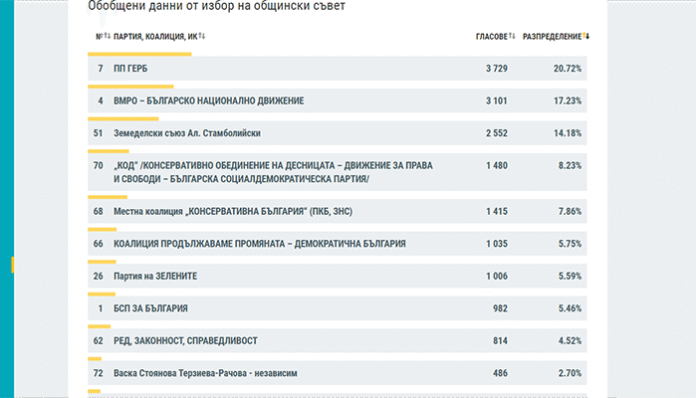Click the 8.23% distribution value
Viewport: 696px width, 398px height.
pyautogui.click(x=570, y=166)
